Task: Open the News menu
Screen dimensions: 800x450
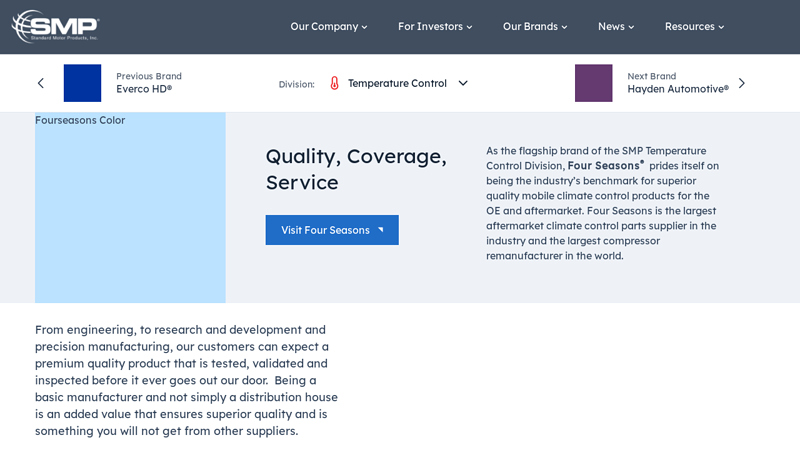Action: (x=615, y=26)
